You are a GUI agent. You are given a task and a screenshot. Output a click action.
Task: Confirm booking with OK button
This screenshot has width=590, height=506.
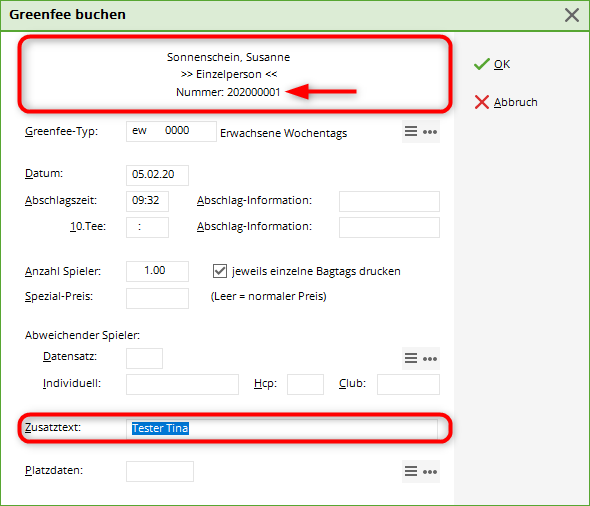492,64
